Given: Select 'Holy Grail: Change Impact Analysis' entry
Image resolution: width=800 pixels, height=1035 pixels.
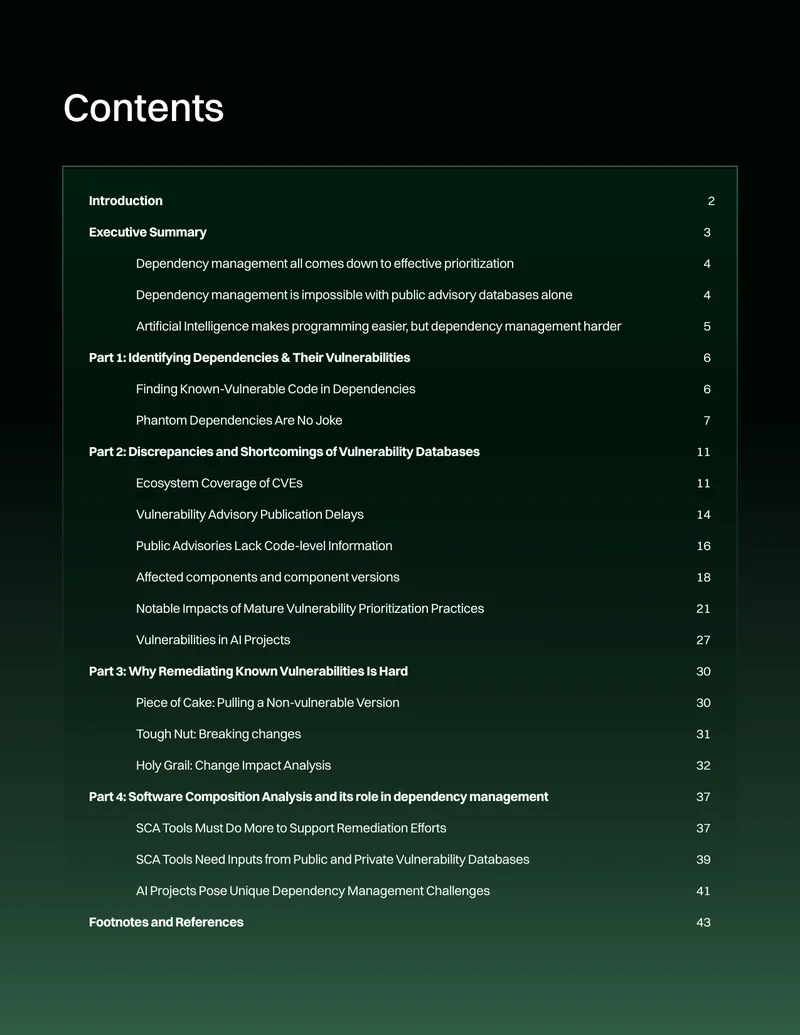Looking at the screenshot, I should pos(233,765).
